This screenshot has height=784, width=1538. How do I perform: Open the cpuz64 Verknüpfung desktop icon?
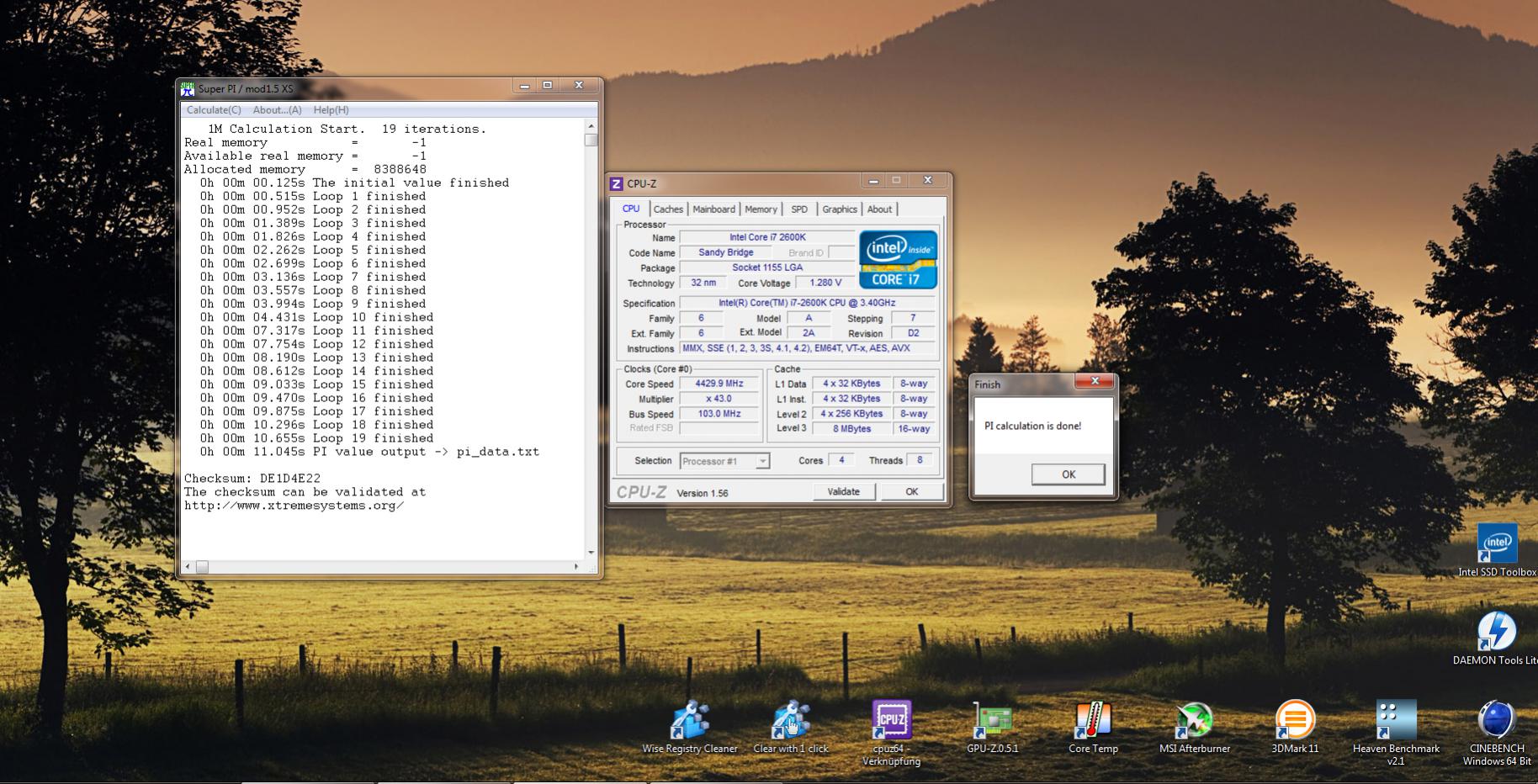tap(891, 734)
